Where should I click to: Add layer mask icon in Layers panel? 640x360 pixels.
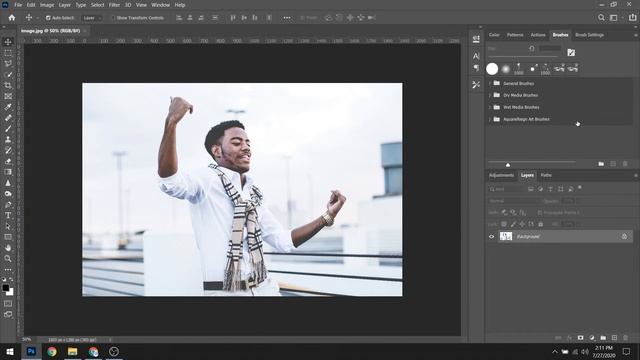[580, 338]
